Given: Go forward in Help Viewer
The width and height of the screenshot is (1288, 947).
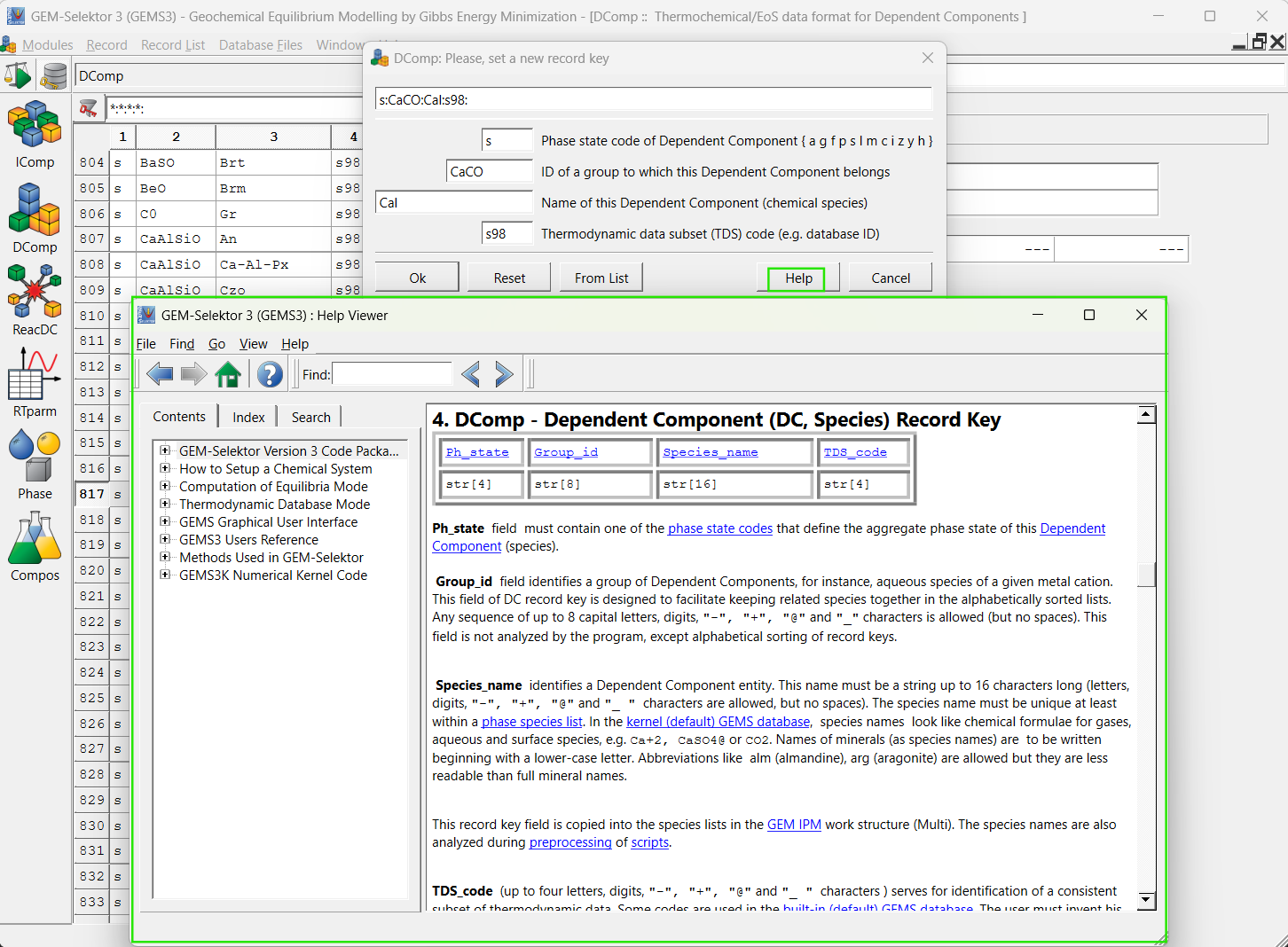Looking at the screenshot, I should point(193,374).
